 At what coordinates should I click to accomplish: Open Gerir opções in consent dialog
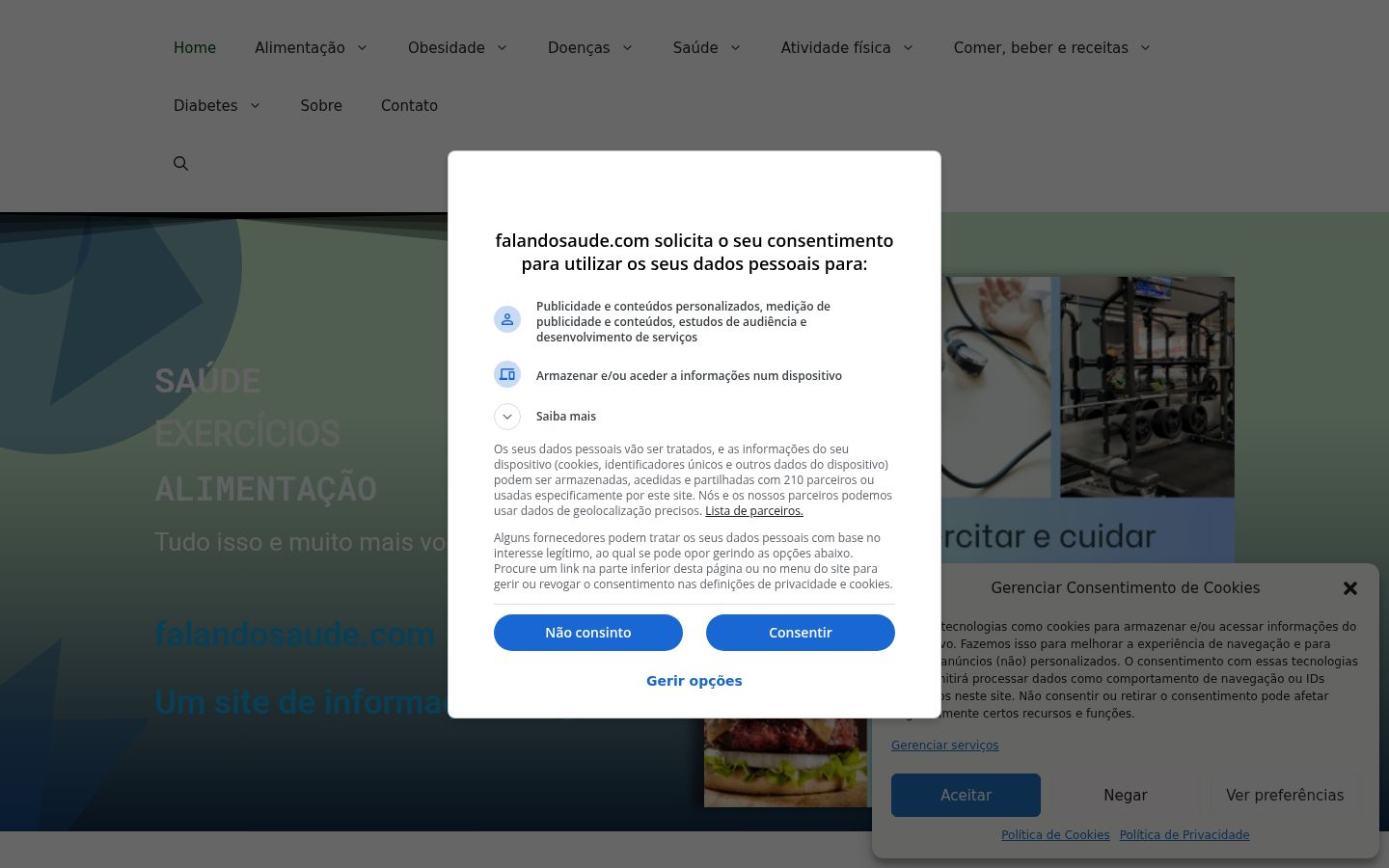[694, 681]
